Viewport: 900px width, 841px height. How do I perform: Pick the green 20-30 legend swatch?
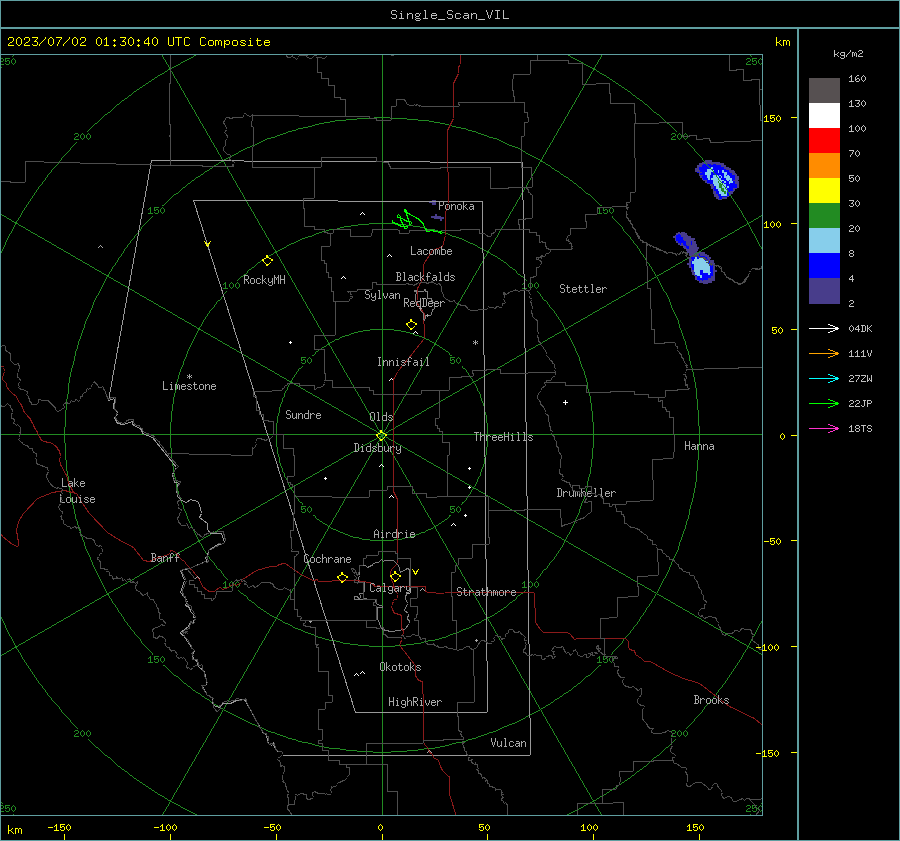coord(824,216)
